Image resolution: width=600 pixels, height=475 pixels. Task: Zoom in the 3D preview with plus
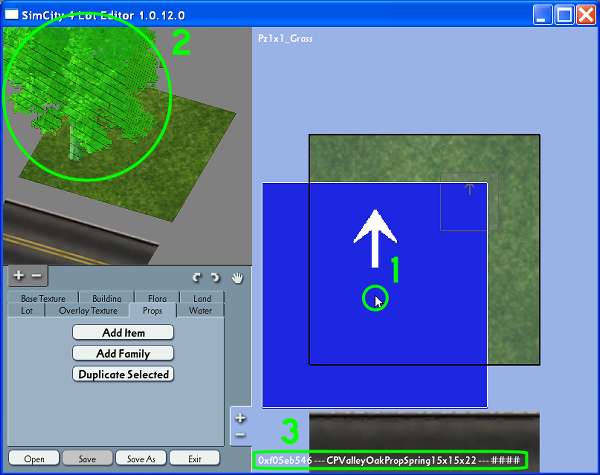[x=18, y=275]
